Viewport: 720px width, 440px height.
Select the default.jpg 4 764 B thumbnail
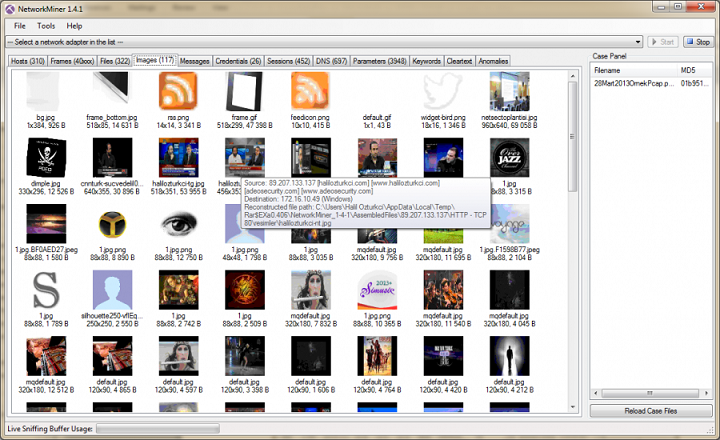coord(377,356)
